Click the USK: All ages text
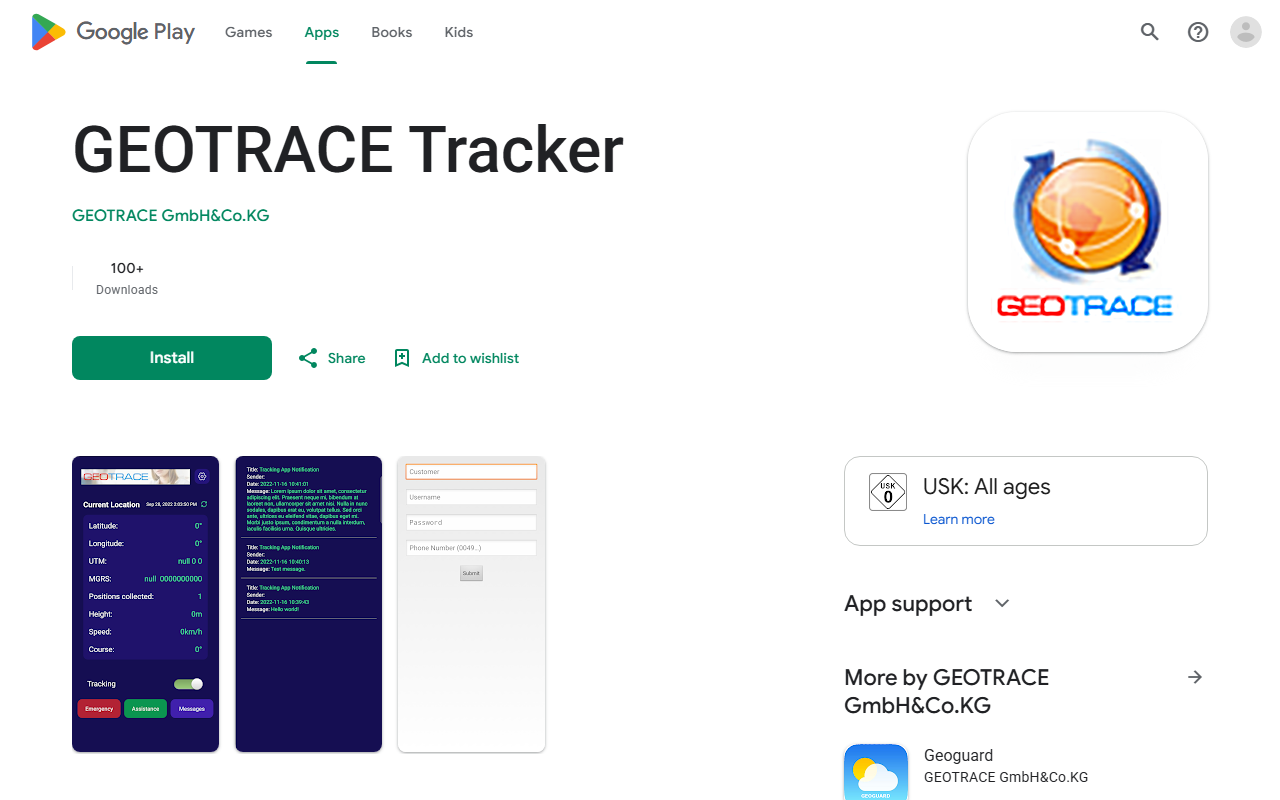Image resolution: width=1280 pixels, height=800 pixels. (987, 487)
